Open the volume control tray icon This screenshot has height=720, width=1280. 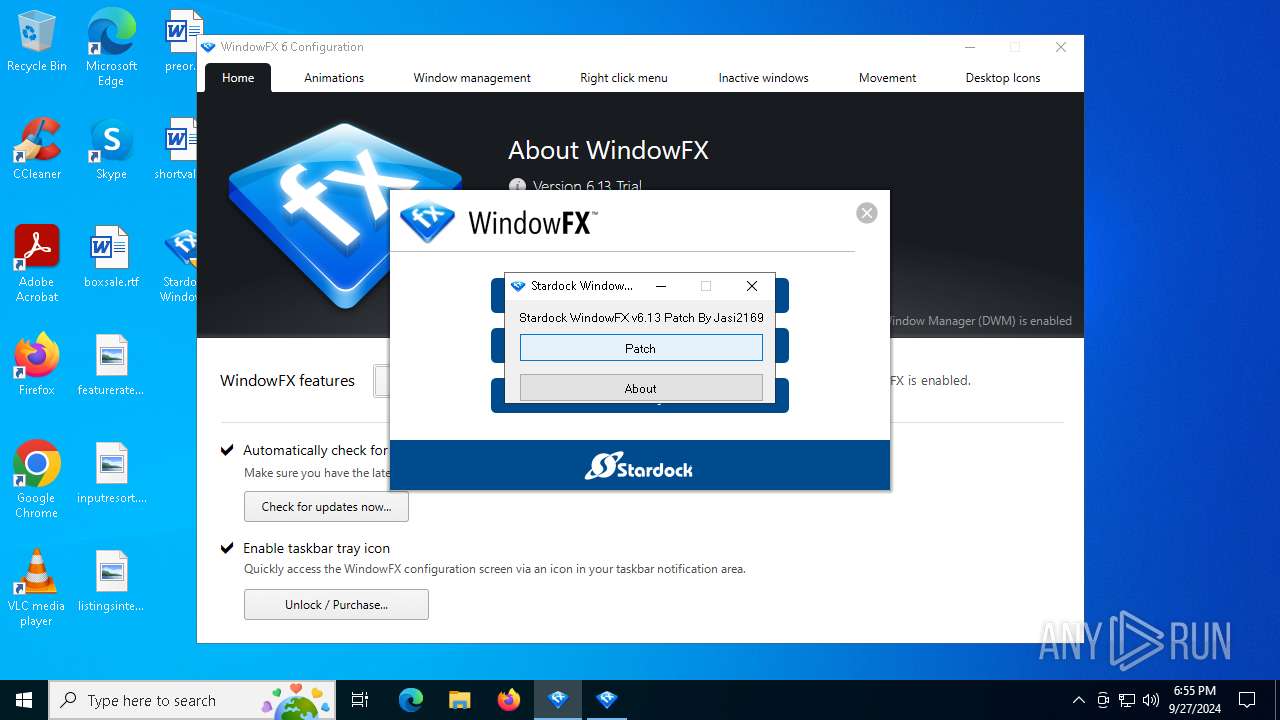(x=1151, y=700)
